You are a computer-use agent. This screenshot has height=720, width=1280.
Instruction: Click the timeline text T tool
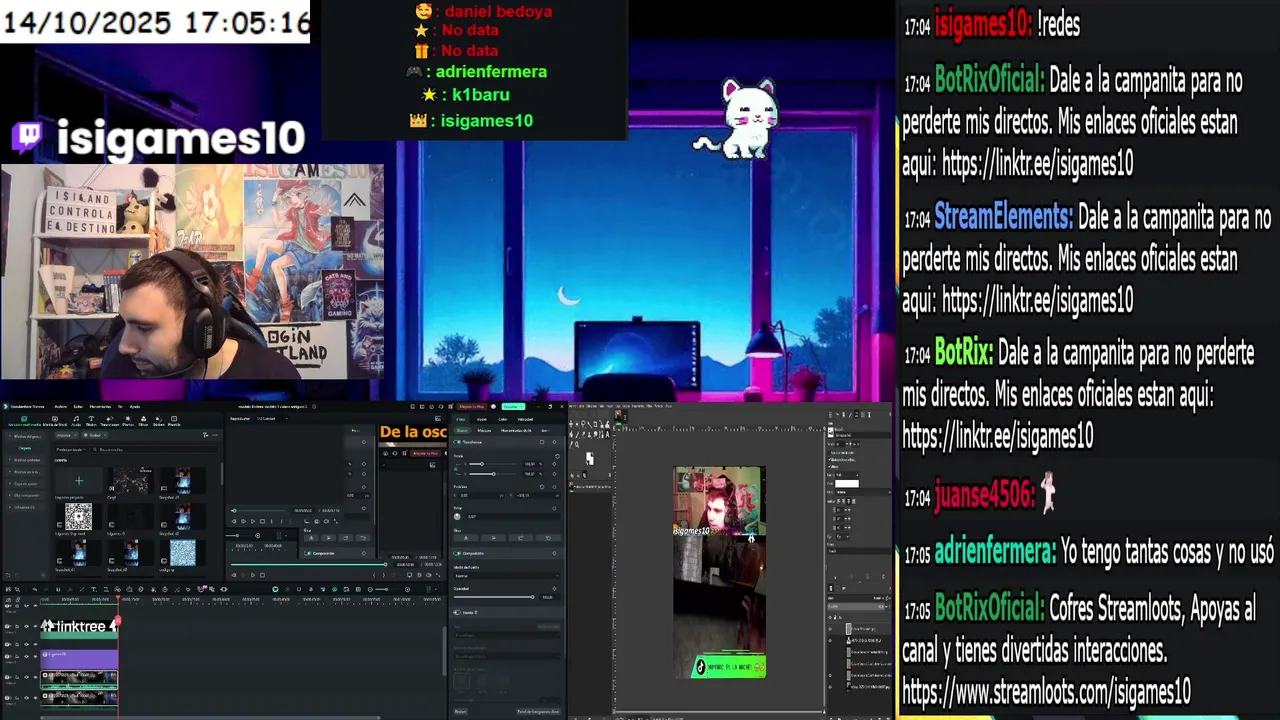[94, 589]
